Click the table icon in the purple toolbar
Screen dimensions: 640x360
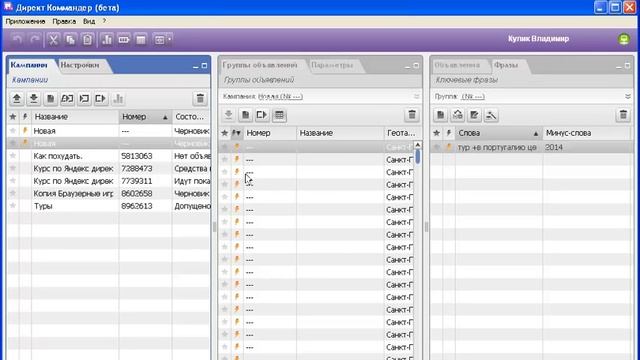tap(141, 40)
